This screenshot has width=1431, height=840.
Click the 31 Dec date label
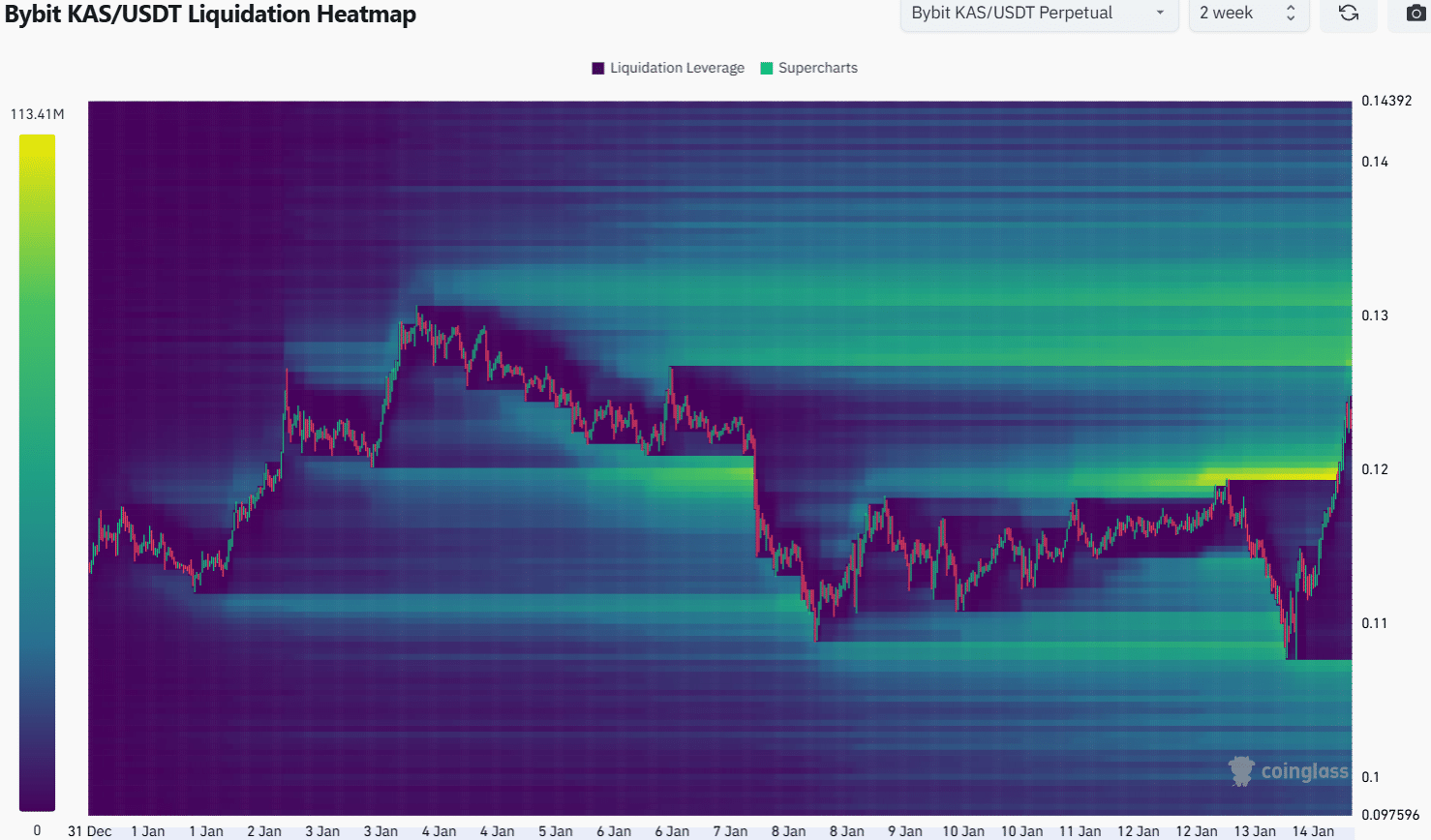89,831
